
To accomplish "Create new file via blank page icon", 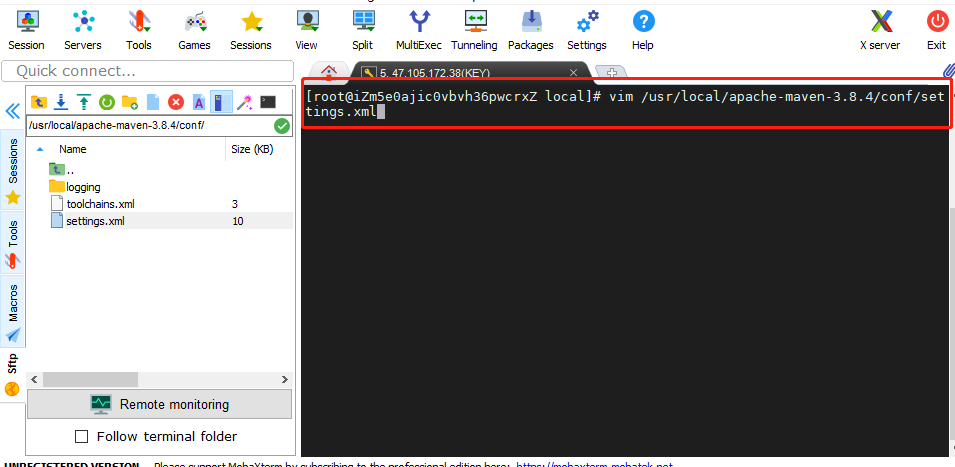I will pyautogui.click(x=153, y=102).
